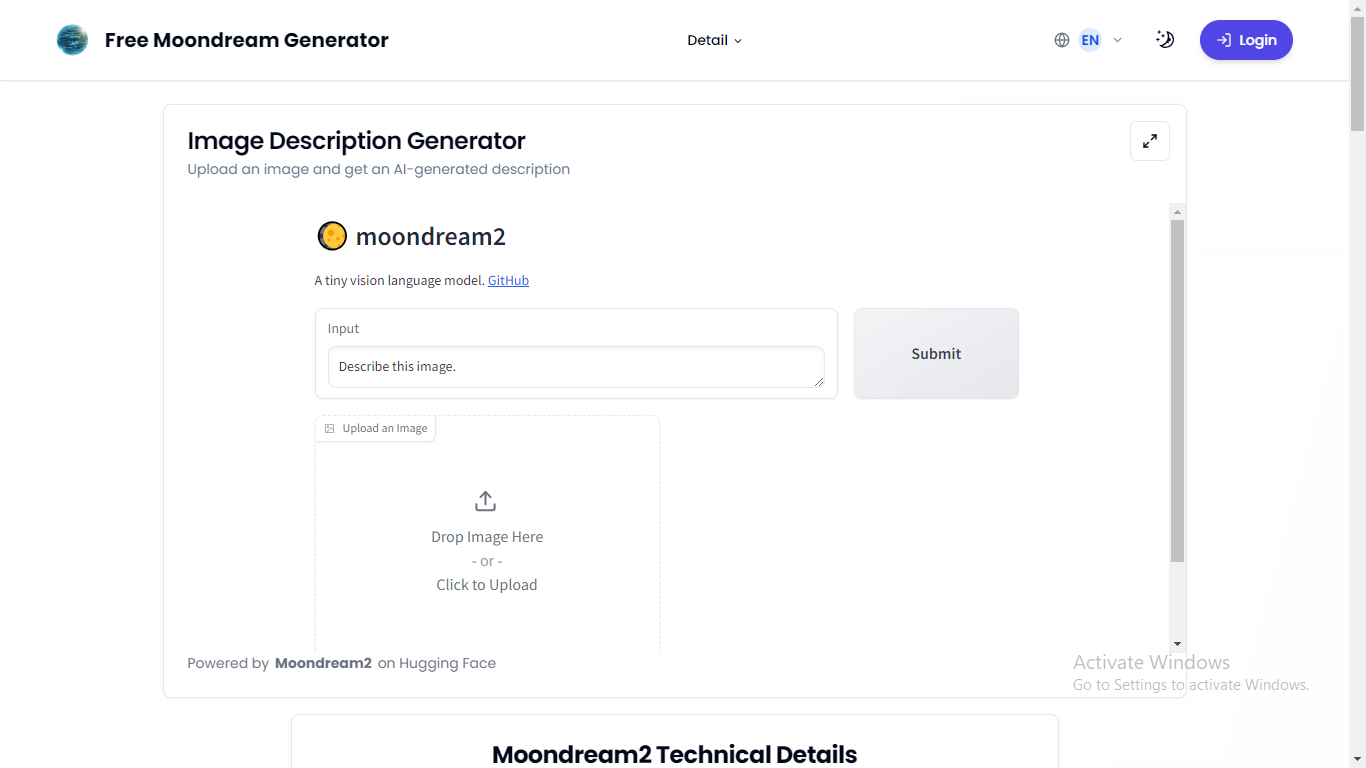Select the Upload an Image tab
This screenshot has height=768, width=1366.
[x=375, y=428]
